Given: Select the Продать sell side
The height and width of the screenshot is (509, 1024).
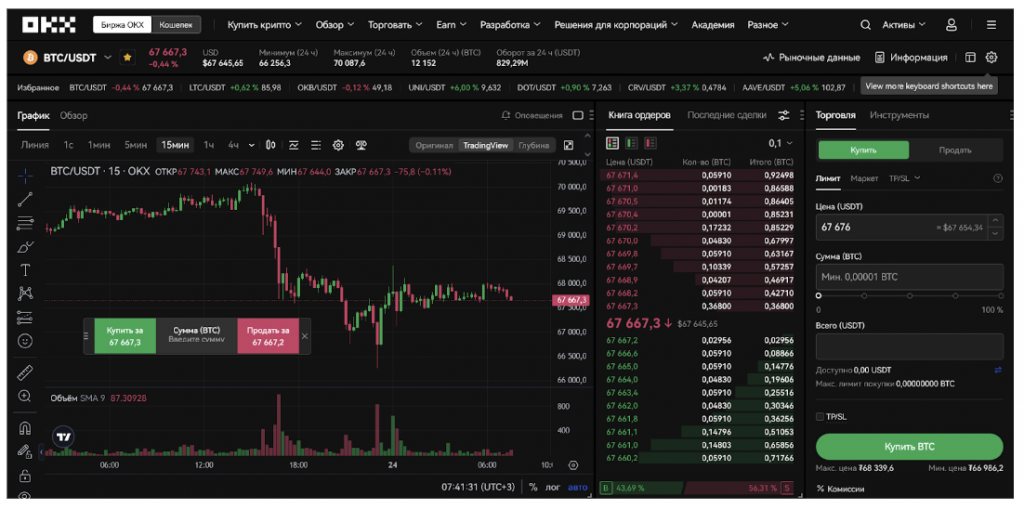Looking at the screenshot, I should coord(955,150).
